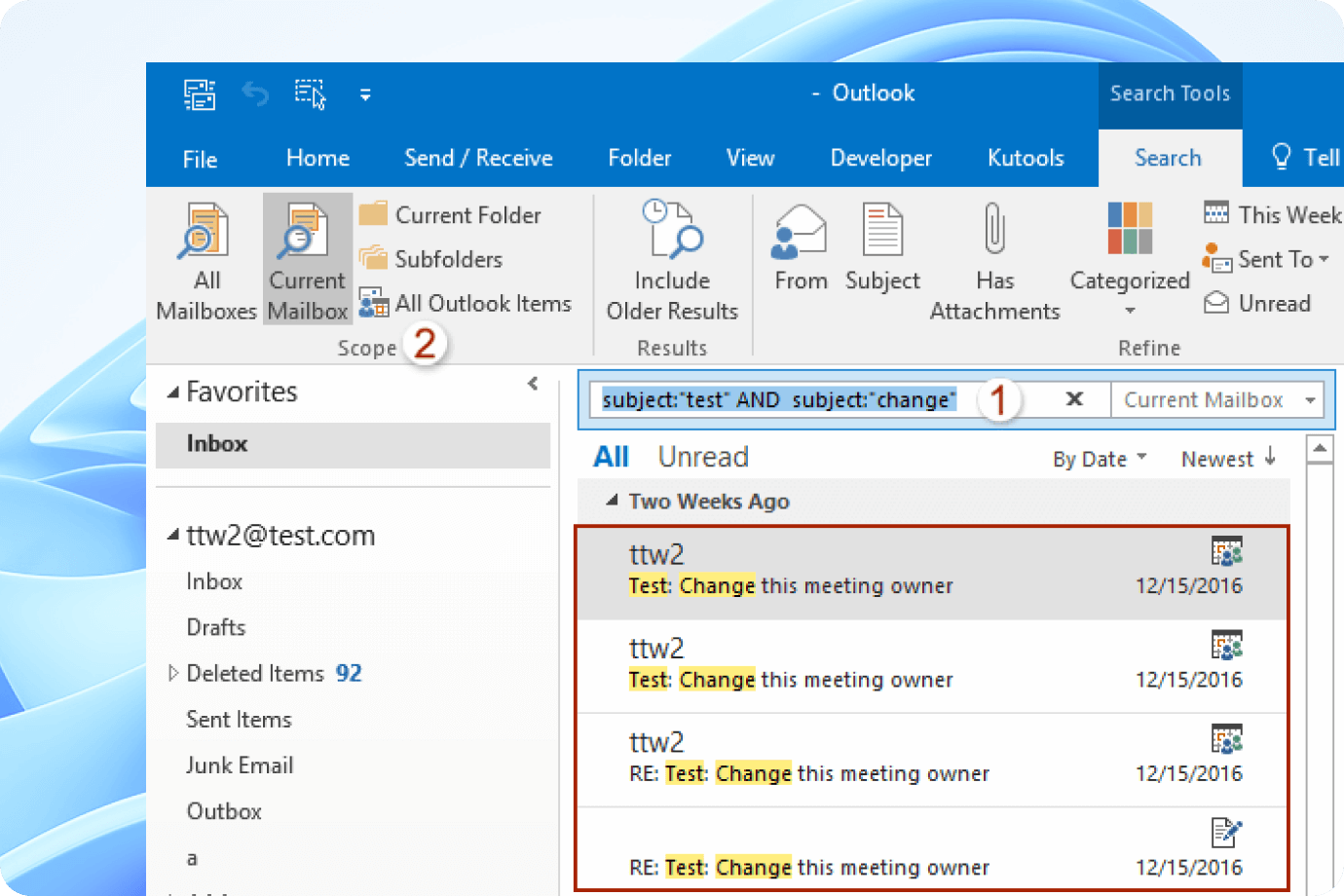Click the Send/Receive All Folders quick access icon
The width and height of the screenshot is (1344, 896).
(200, 94)
